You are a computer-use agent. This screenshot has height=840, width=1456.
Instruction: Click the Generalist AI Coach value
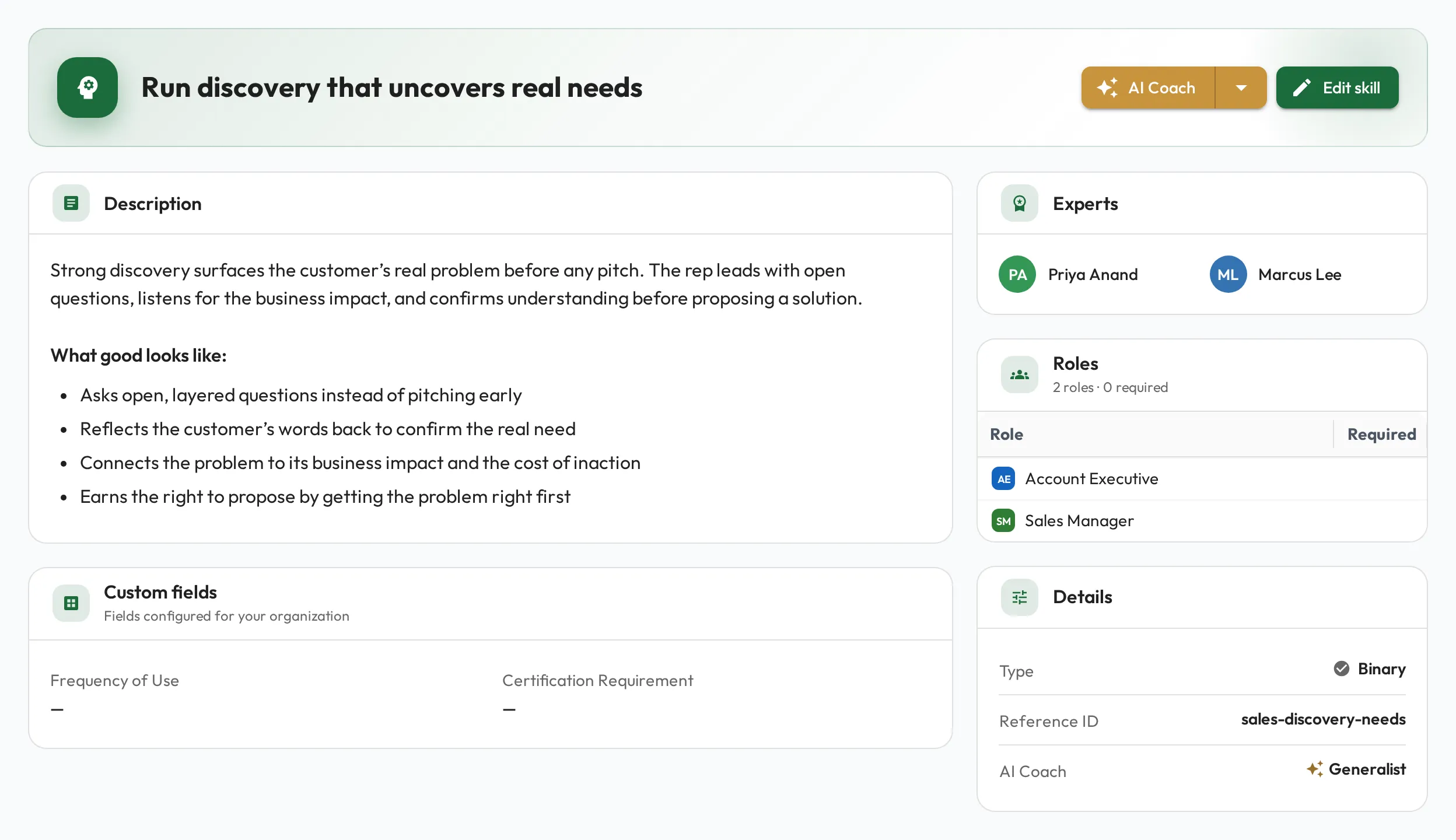tap(1367, 769)
